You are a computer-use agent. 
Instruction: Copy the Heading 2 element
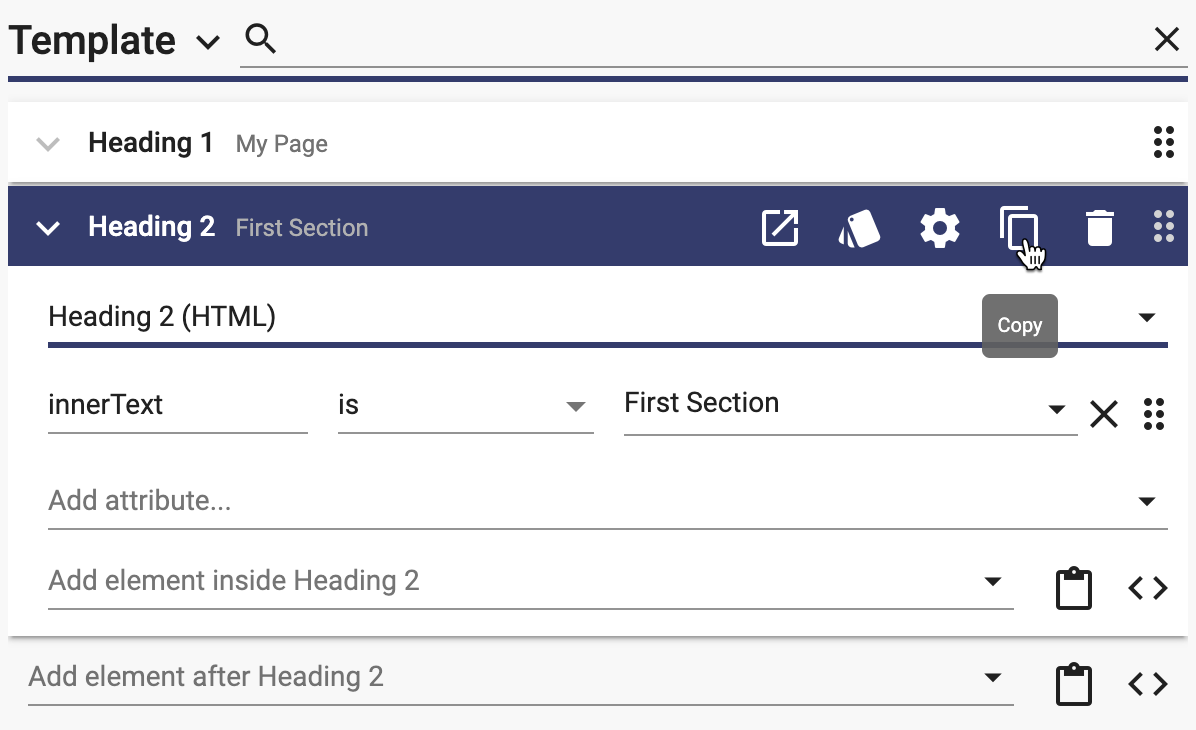point(1019,227)
